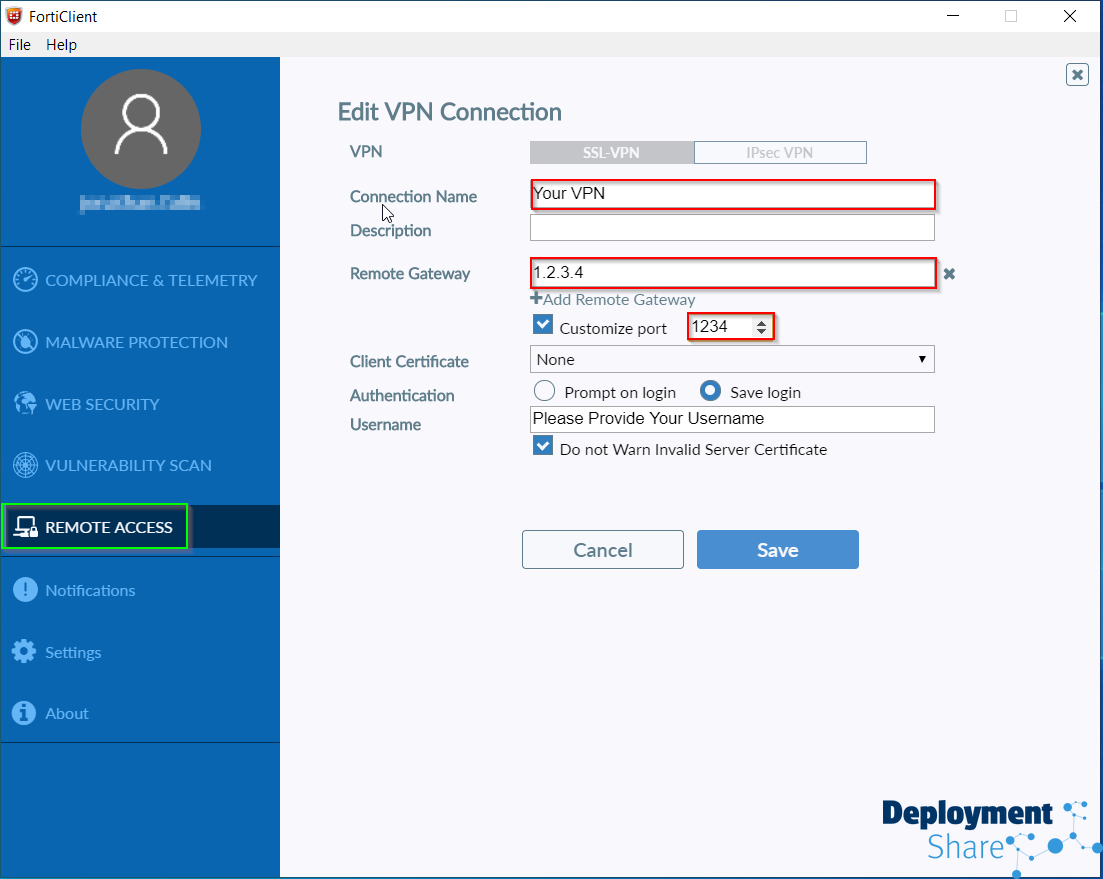1103x879 pixels.
Task: Increase the port number with the up arrow
Action: tap(762, 322)
